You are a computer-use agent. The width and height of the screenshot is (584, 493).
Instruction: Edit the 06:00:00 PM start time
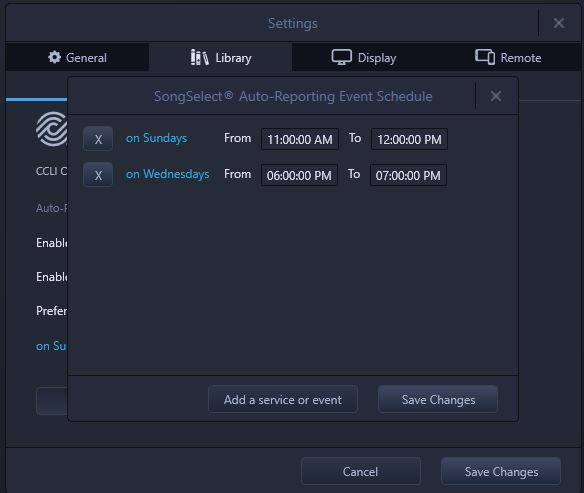point(299,175)
